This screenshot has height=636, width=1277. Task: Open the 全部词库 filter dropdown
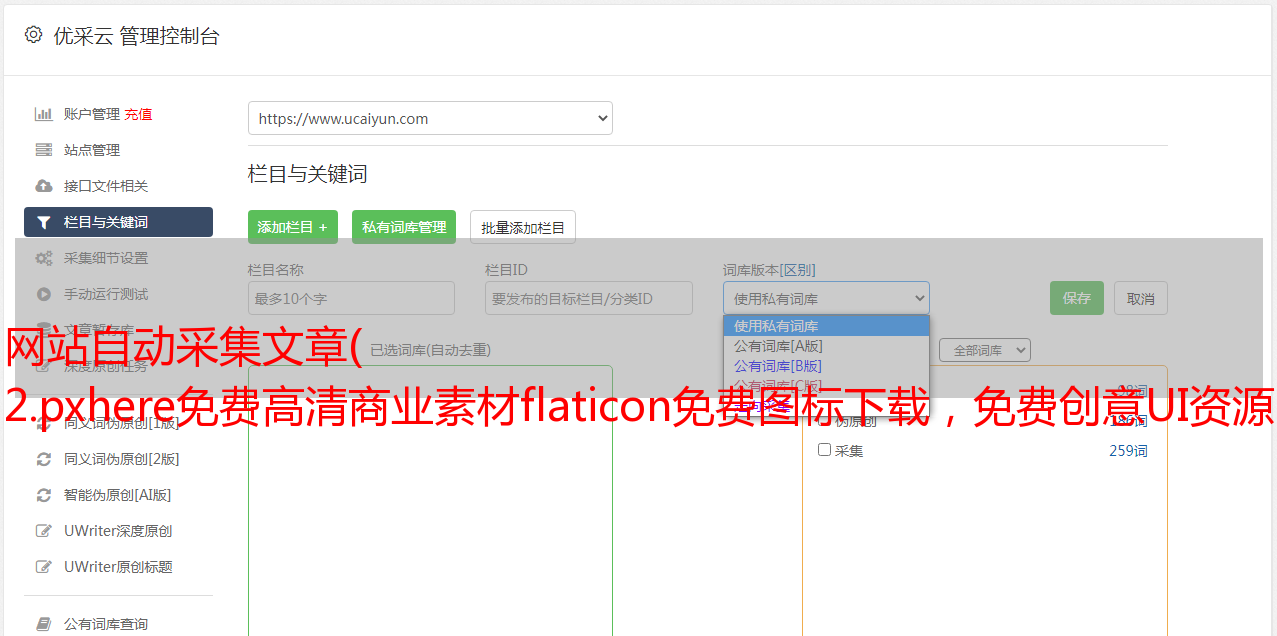pyautogui.click(x=984, y=350)
